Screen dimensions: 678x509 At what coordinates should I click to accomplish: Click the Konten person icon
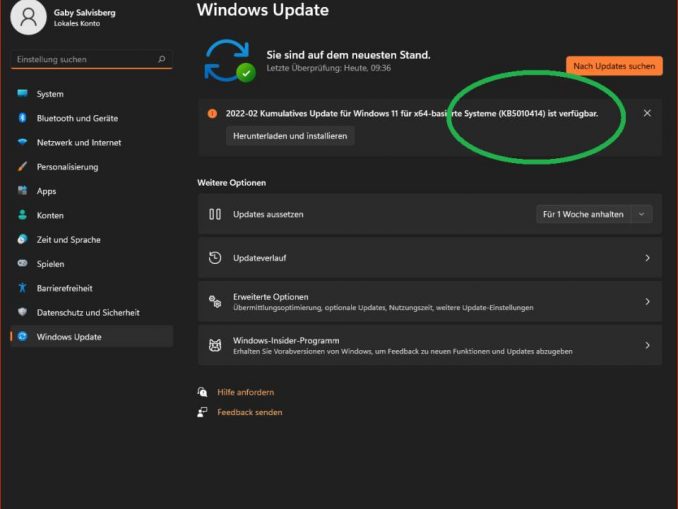click(22, 215)
